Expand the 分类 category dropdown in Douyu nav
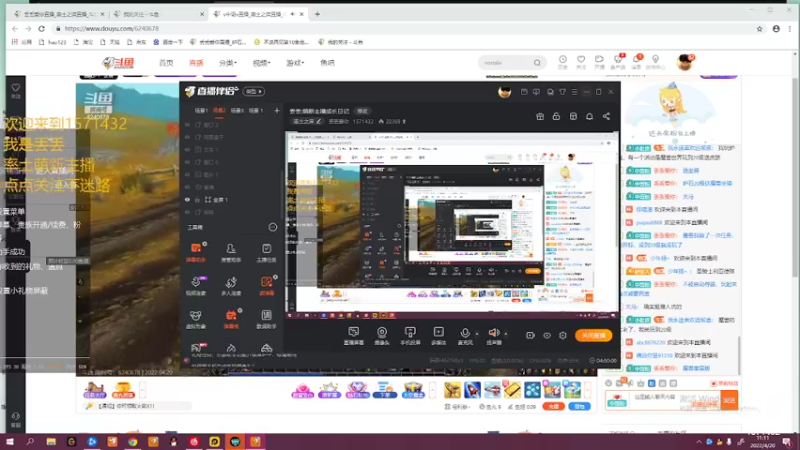 coord(228,63)
